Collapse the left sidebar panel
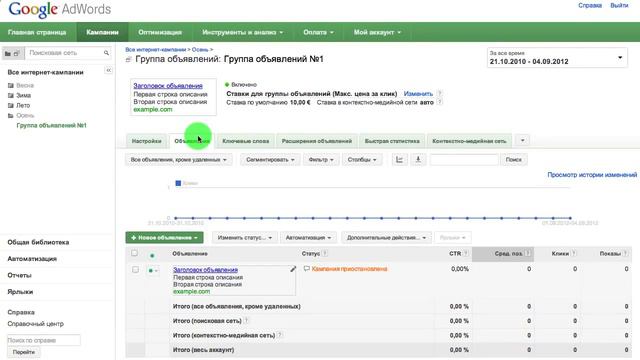This screenshot has width=640, height=360. [109, 70]
